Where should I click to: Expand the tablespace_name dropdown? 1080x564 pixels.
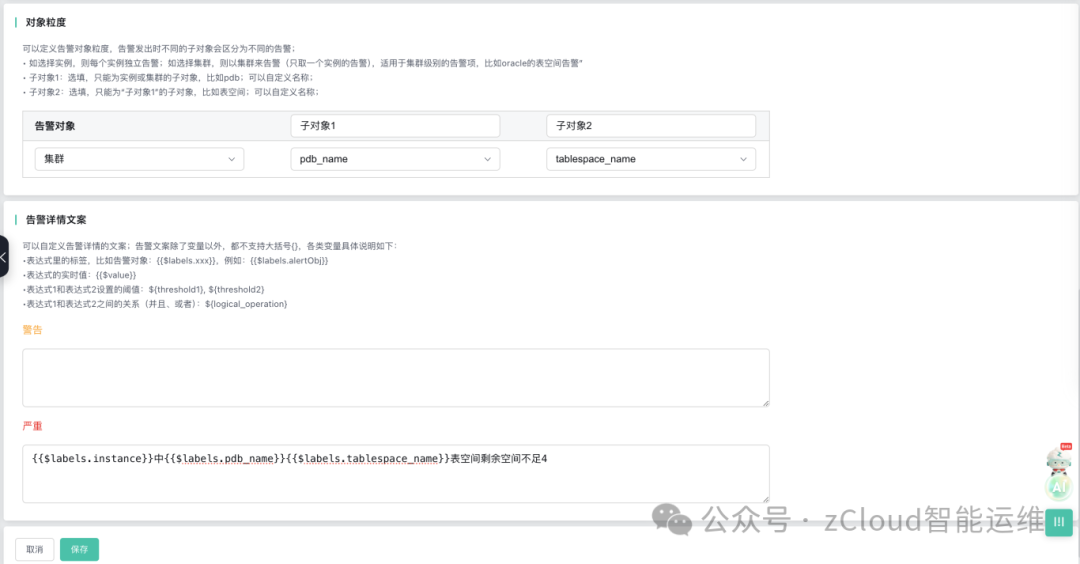(650, 159)
